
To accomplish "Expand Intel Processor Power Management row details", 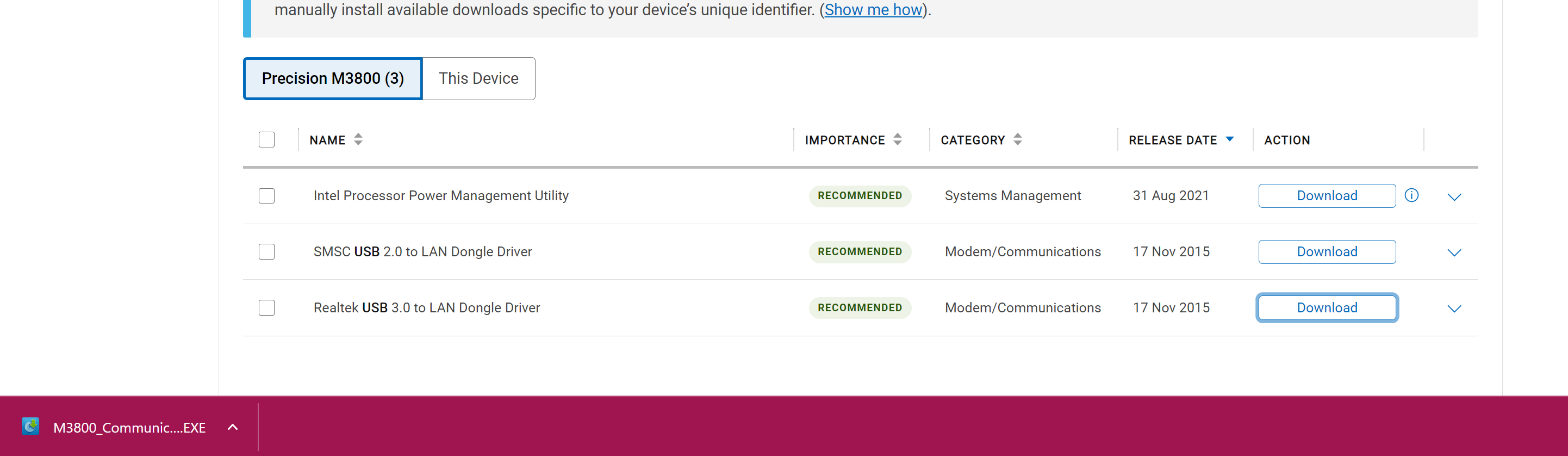I will (1454, 196).
